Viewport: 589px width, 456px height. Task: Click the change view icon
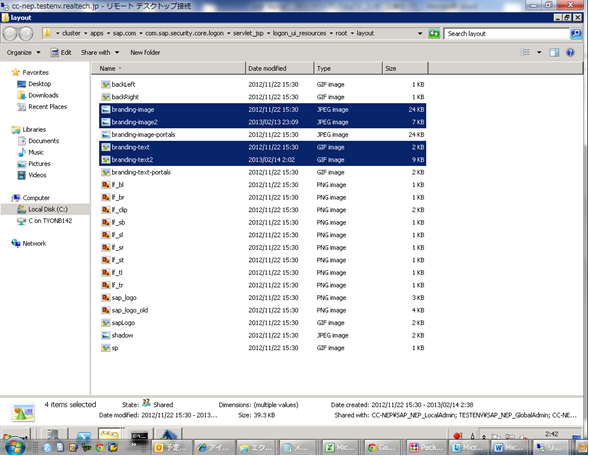coord(525,53)
